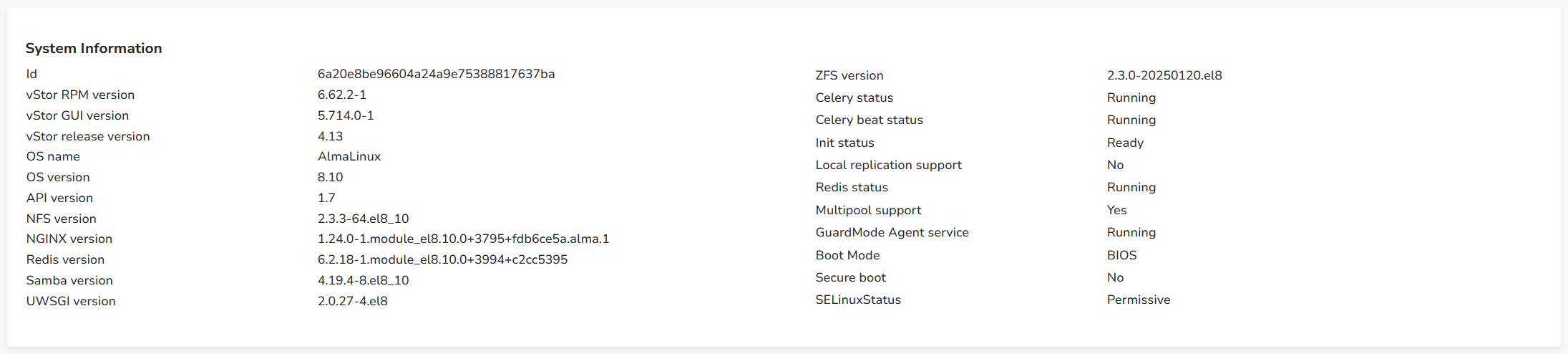Click the Boot Mode value BIOS
1568x354 pixels.
click(x=1121, y=255)
